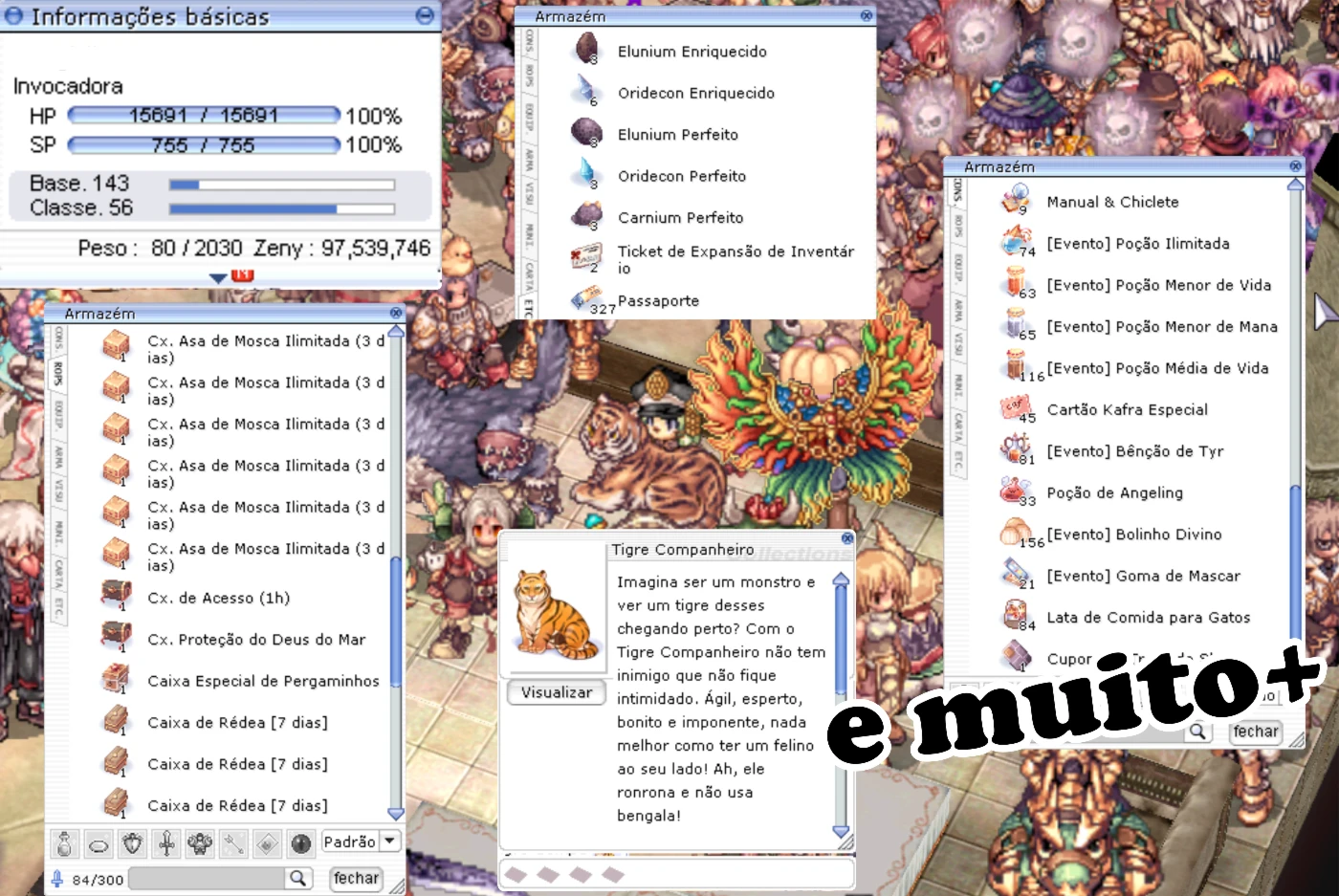Click right Armazém scrollbar thumb
The image size is (1339, 896).
tap(1296, 564)
